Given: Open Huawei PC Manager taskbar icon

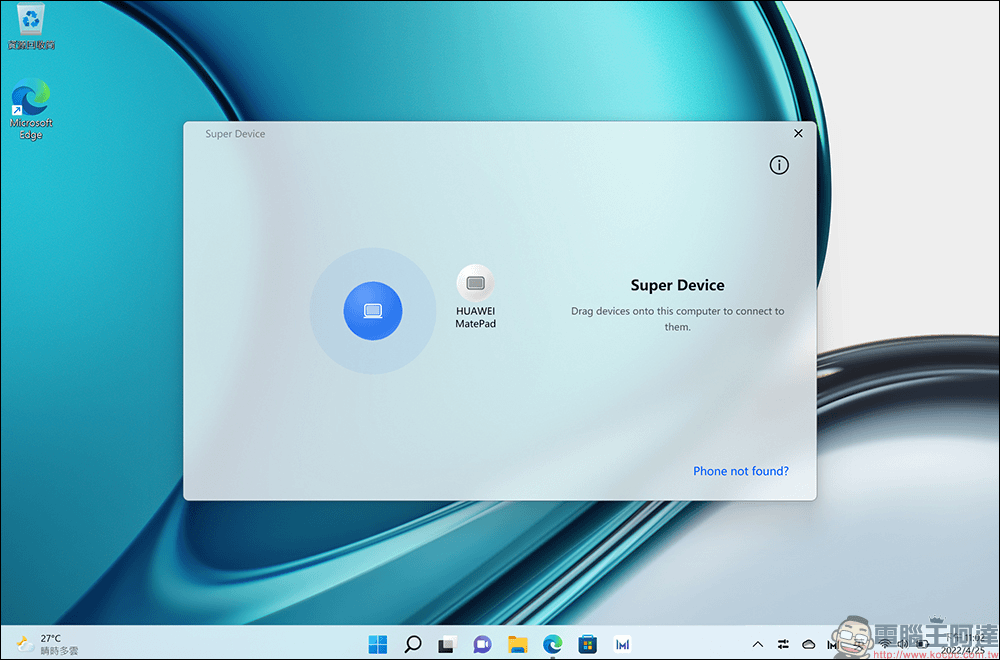Looking at the screenshot, I should (x=622, y=644).
